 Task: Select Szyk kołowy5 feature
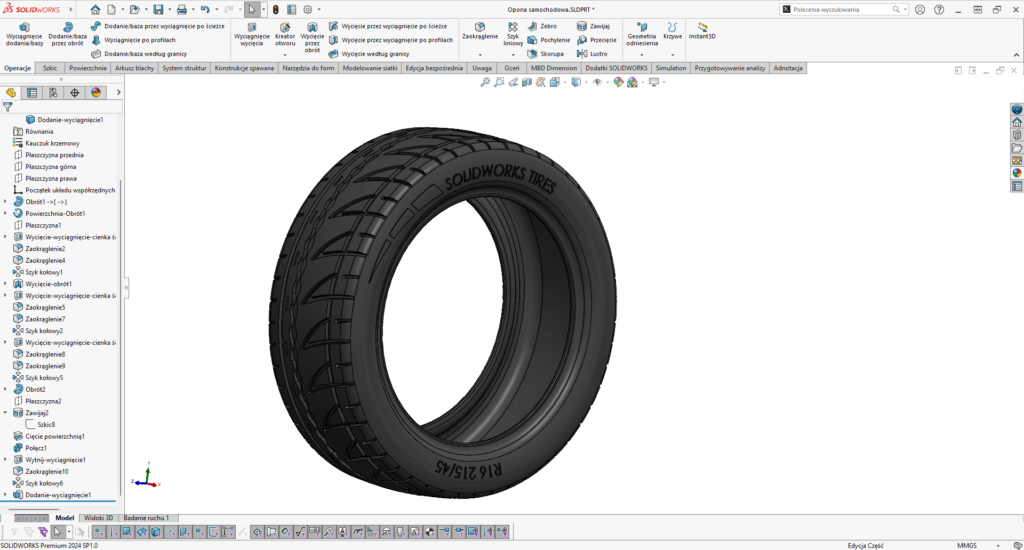point(44,378)
